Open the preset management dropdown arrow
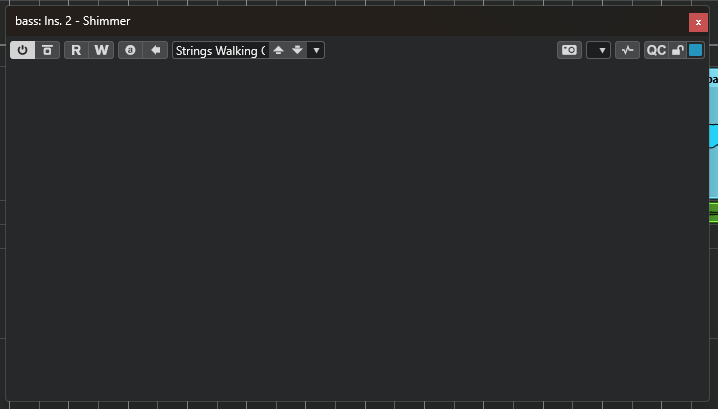The height and width of the screenshot is (409, 718). click(316, 50)
